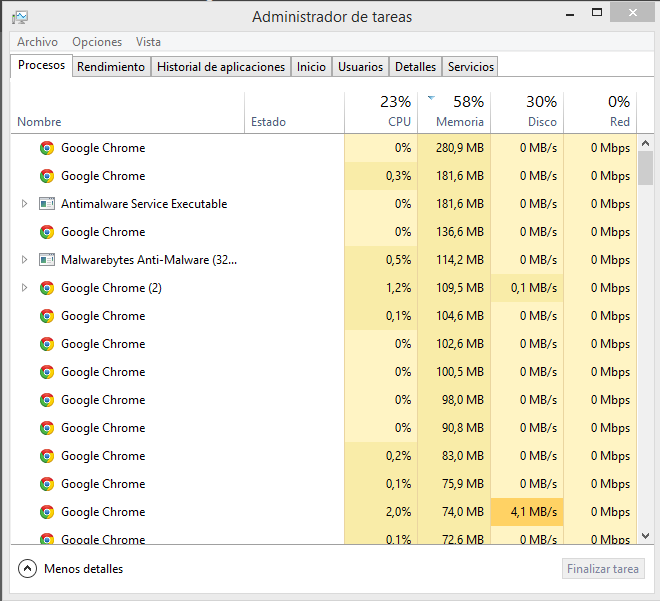Expand the Malwarebytes Anti-Malware process group
Viewport: 660px width, 601px height.
24,260
